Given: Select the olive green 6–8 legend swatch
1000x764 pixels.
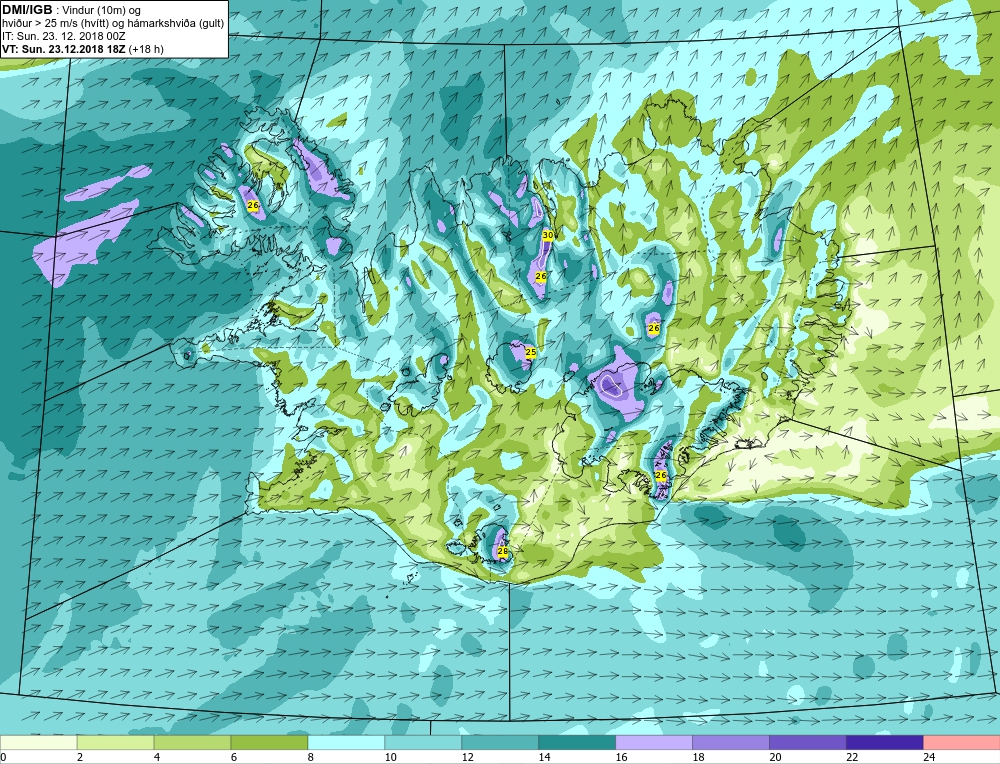Looking at the screenshot, I should click(x=269, y=742).
